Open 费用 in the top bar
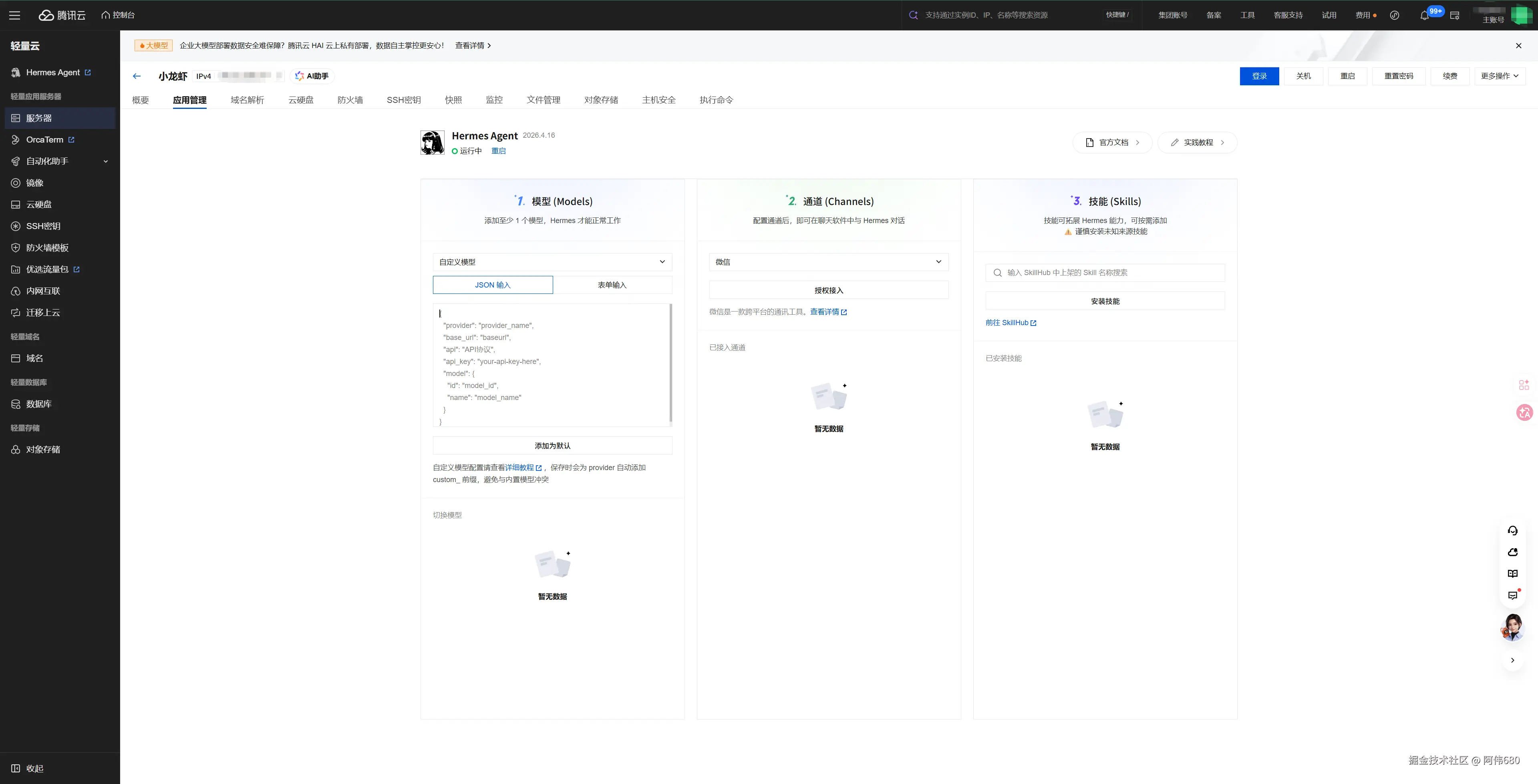This screenshot has height=784, width=1538. 1363,16
